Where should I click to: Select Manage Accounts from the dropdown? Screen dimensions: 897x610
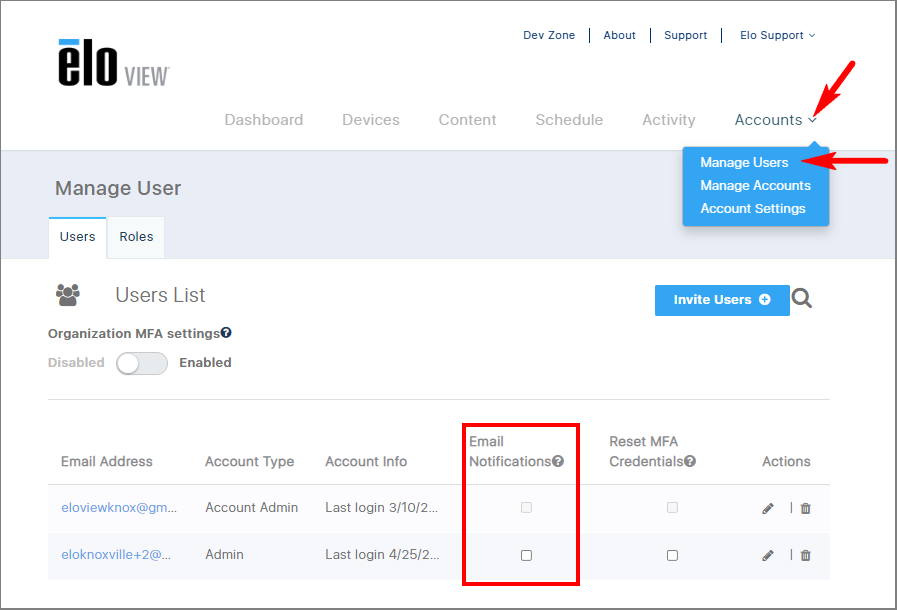(x=755, y=185)
